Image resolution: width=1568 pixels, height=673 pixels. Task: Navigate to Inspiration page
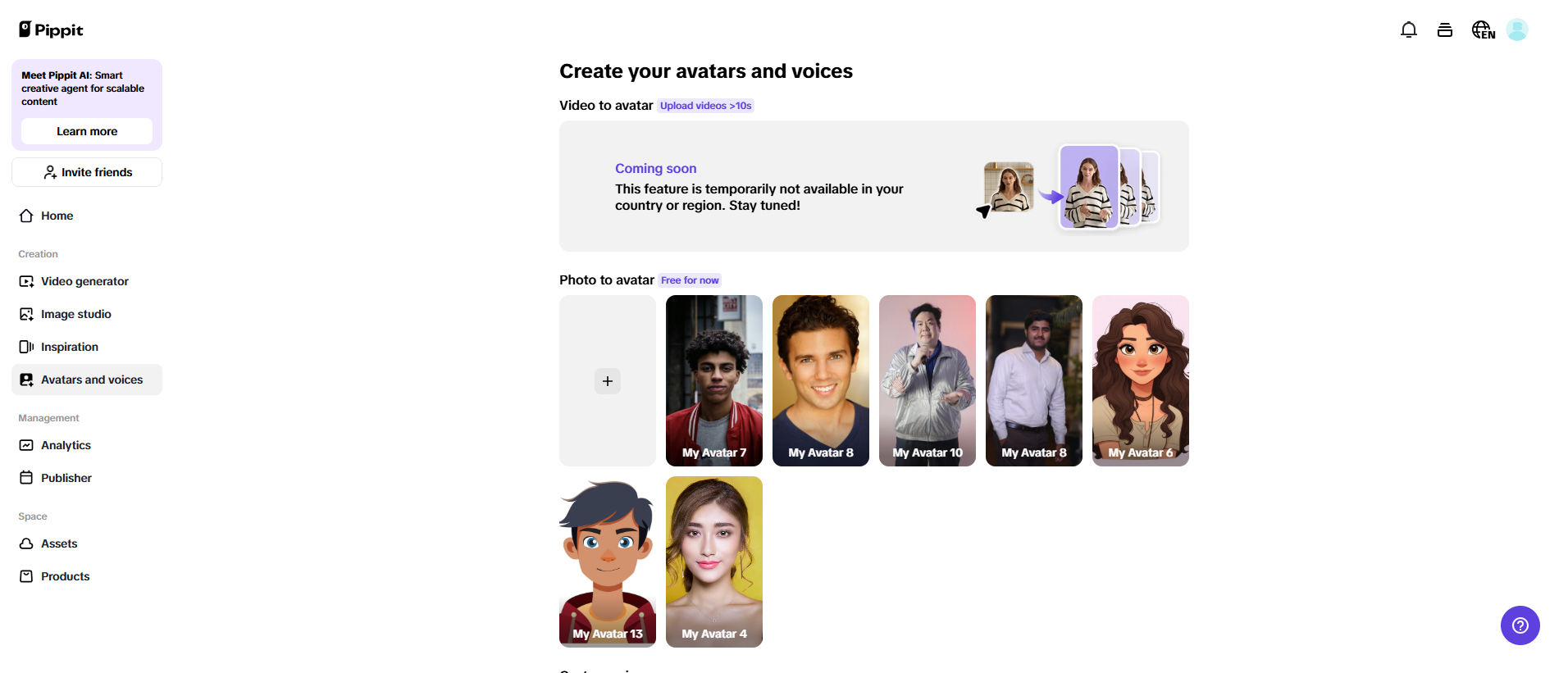point(69,347)
